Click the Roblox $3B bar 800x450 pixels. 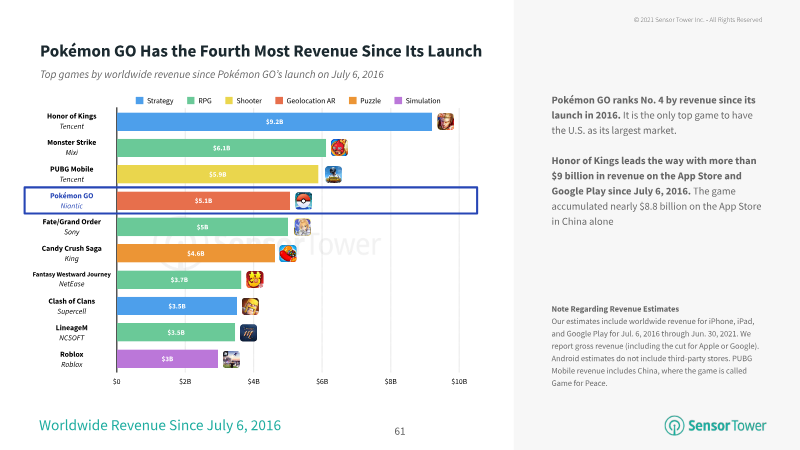click(x=167, y=359)
